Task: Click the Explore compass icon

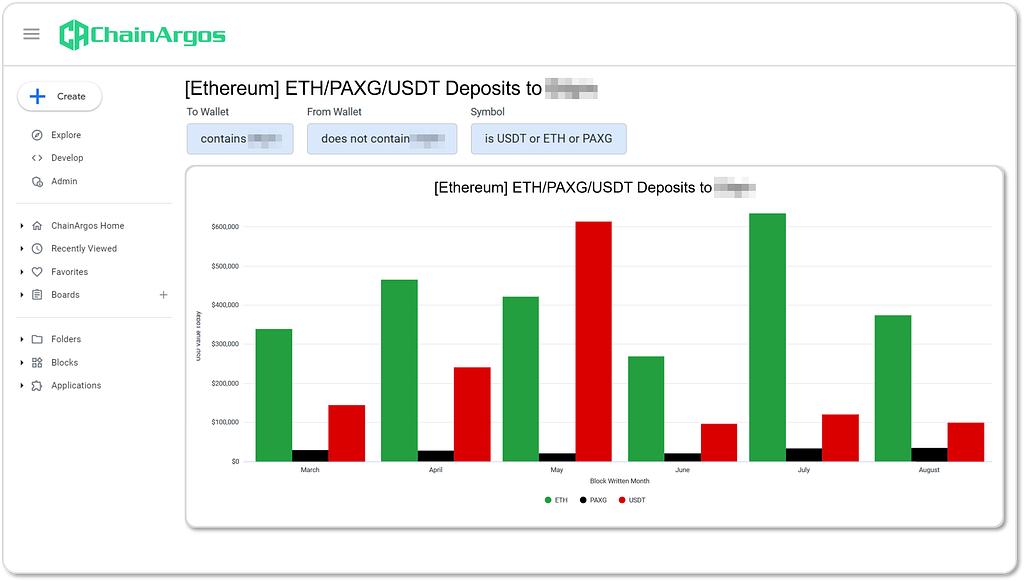Action: tap(37, 135)
